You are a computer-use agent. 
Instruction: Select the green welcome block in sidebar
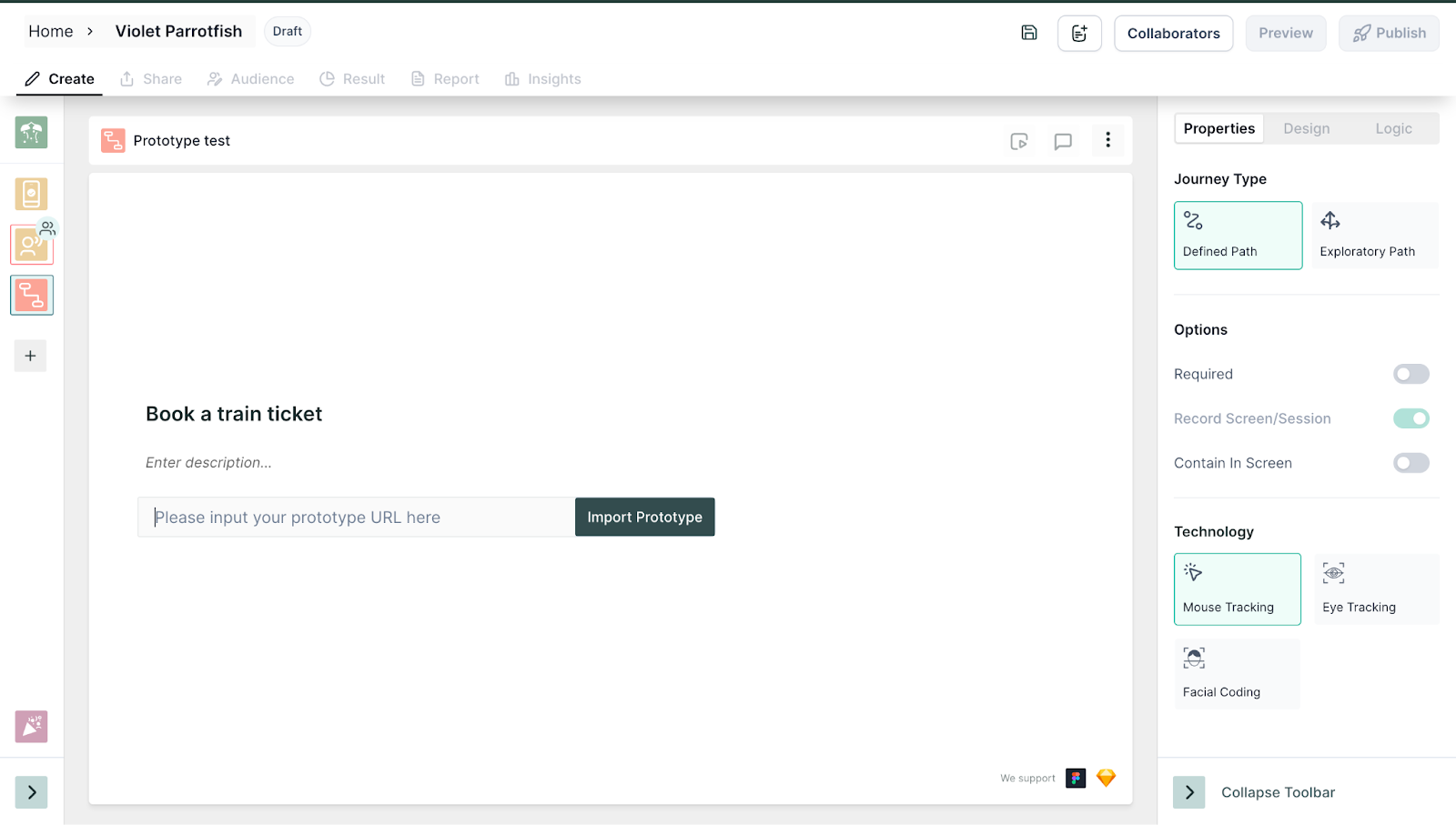(31, 133)
